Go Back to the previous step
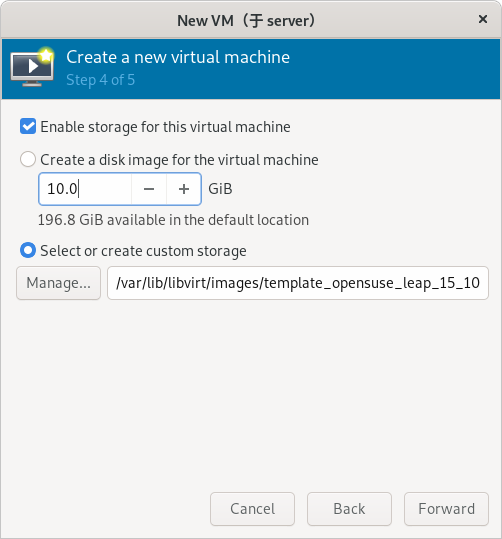 [x=349, y=509]
